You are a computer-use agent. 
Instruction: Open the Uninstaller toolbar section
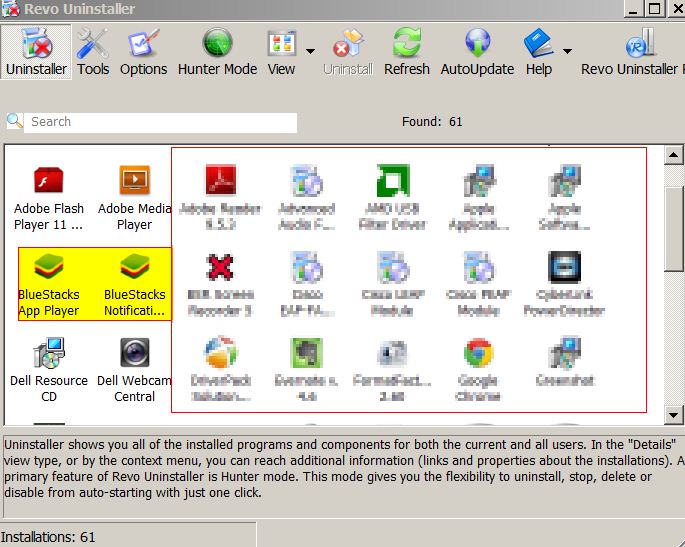36,52
